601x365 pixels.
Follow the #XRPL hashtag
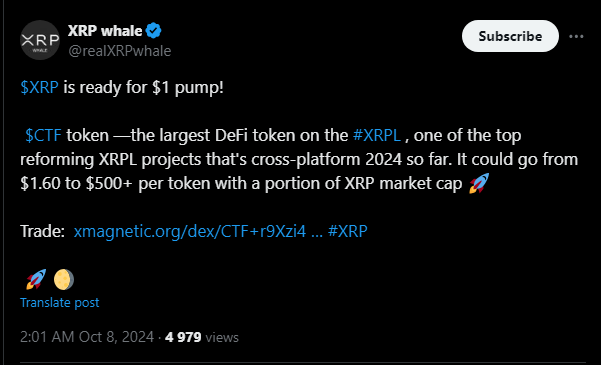coord(377,135)
